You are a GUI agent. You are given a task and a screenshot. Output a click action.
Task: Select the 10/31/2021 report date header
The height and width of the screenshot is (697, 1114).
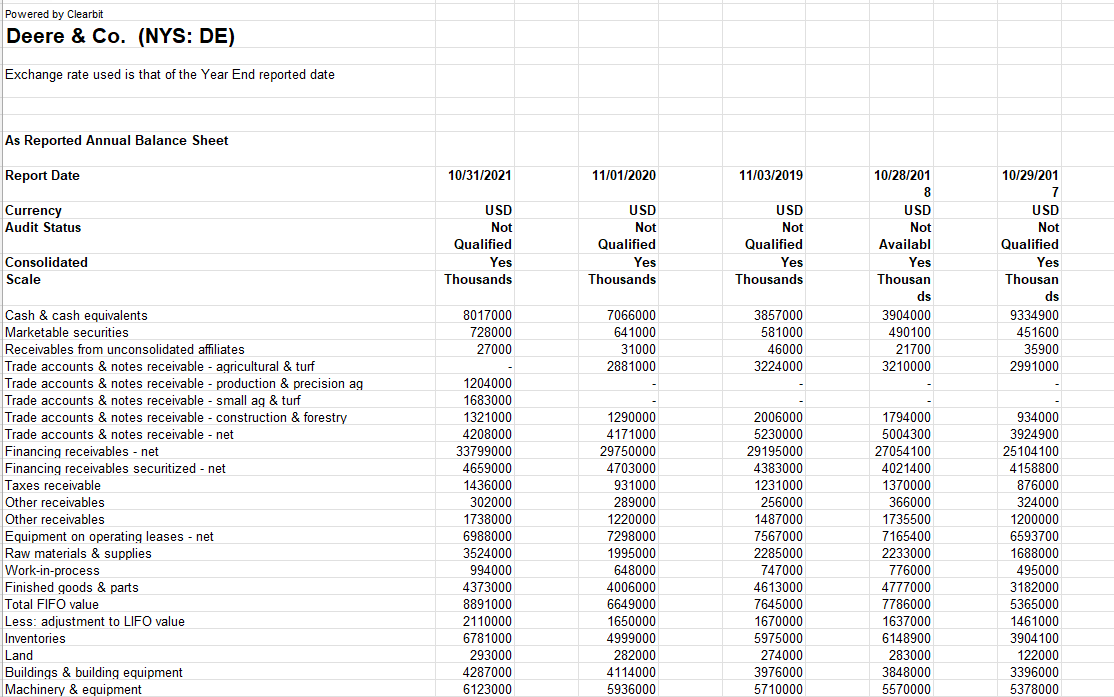click(x=481, y=175)
